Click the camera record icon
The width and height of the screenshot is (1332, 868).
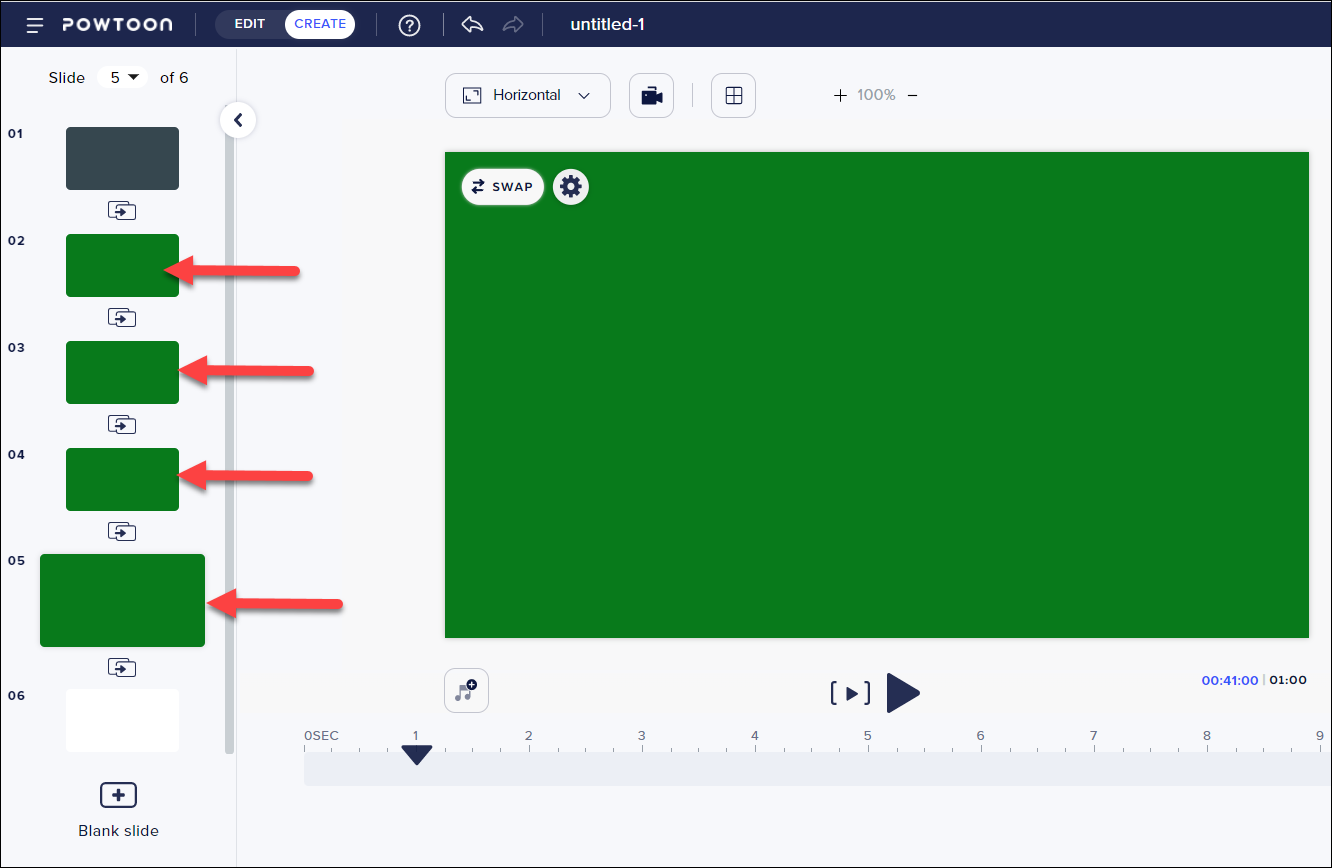click(x=651, y=96)
